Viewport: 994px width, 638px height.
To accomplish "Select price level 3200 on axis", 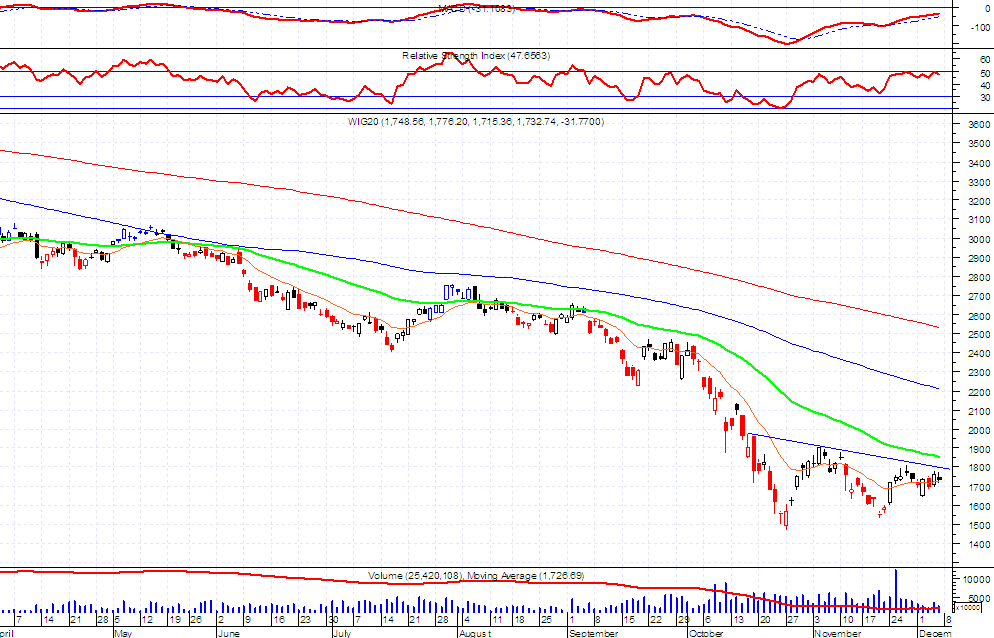I will pos(979,201).
